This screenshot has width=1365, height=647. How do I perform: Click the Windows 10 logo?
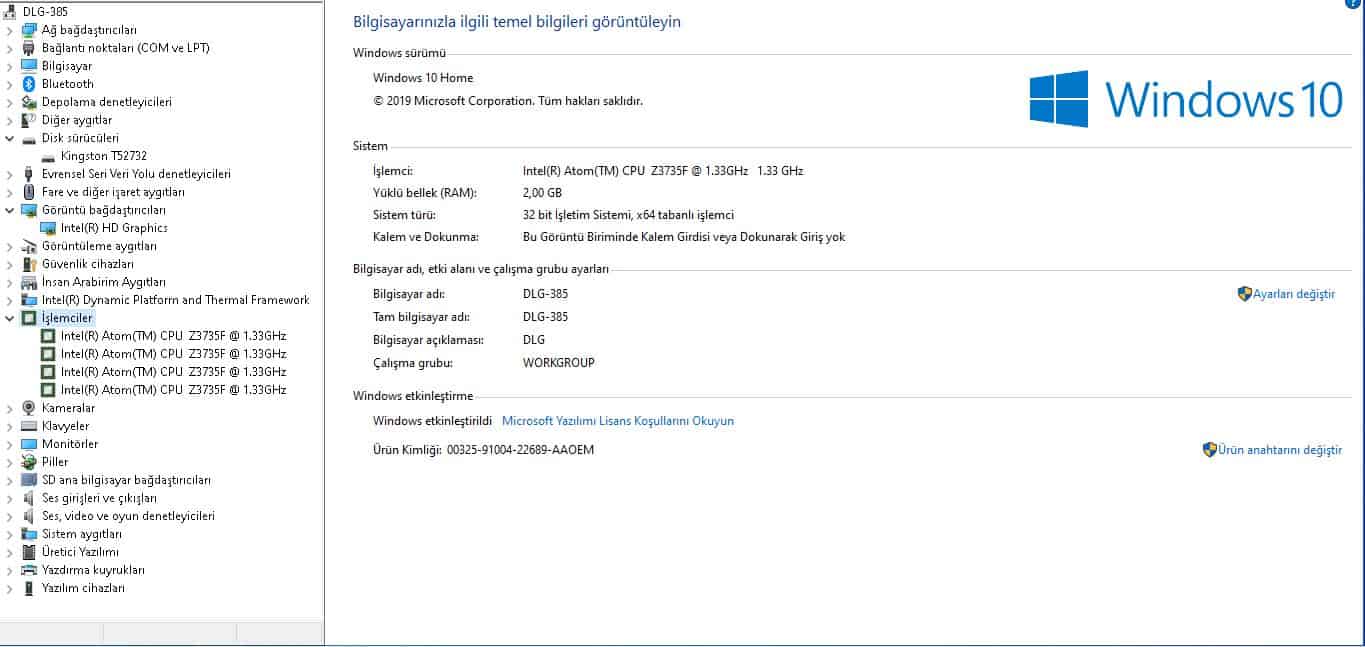click(x=1186, y=99)
